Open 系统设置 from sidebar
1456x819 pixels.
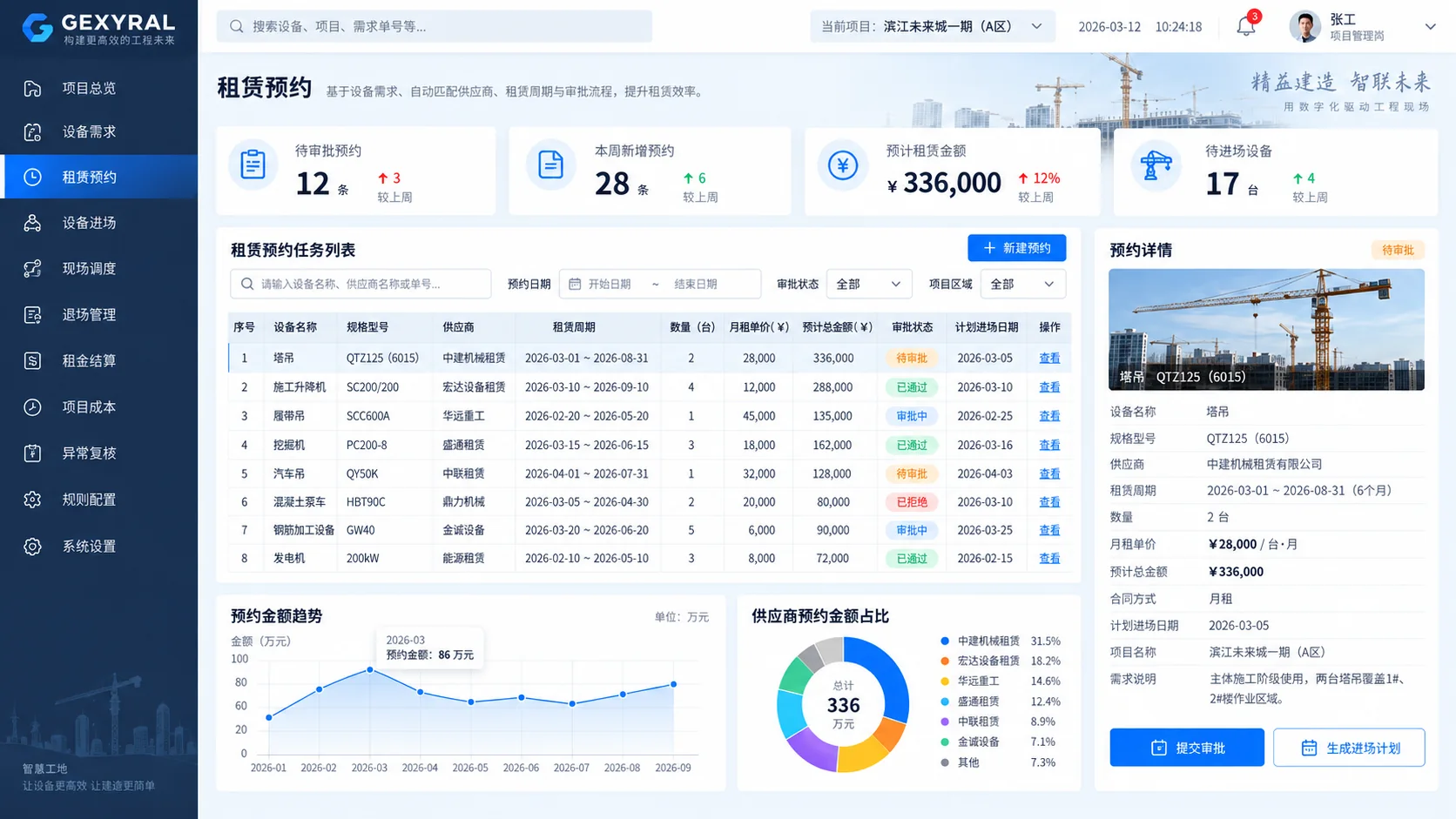[x=99, y=546]
